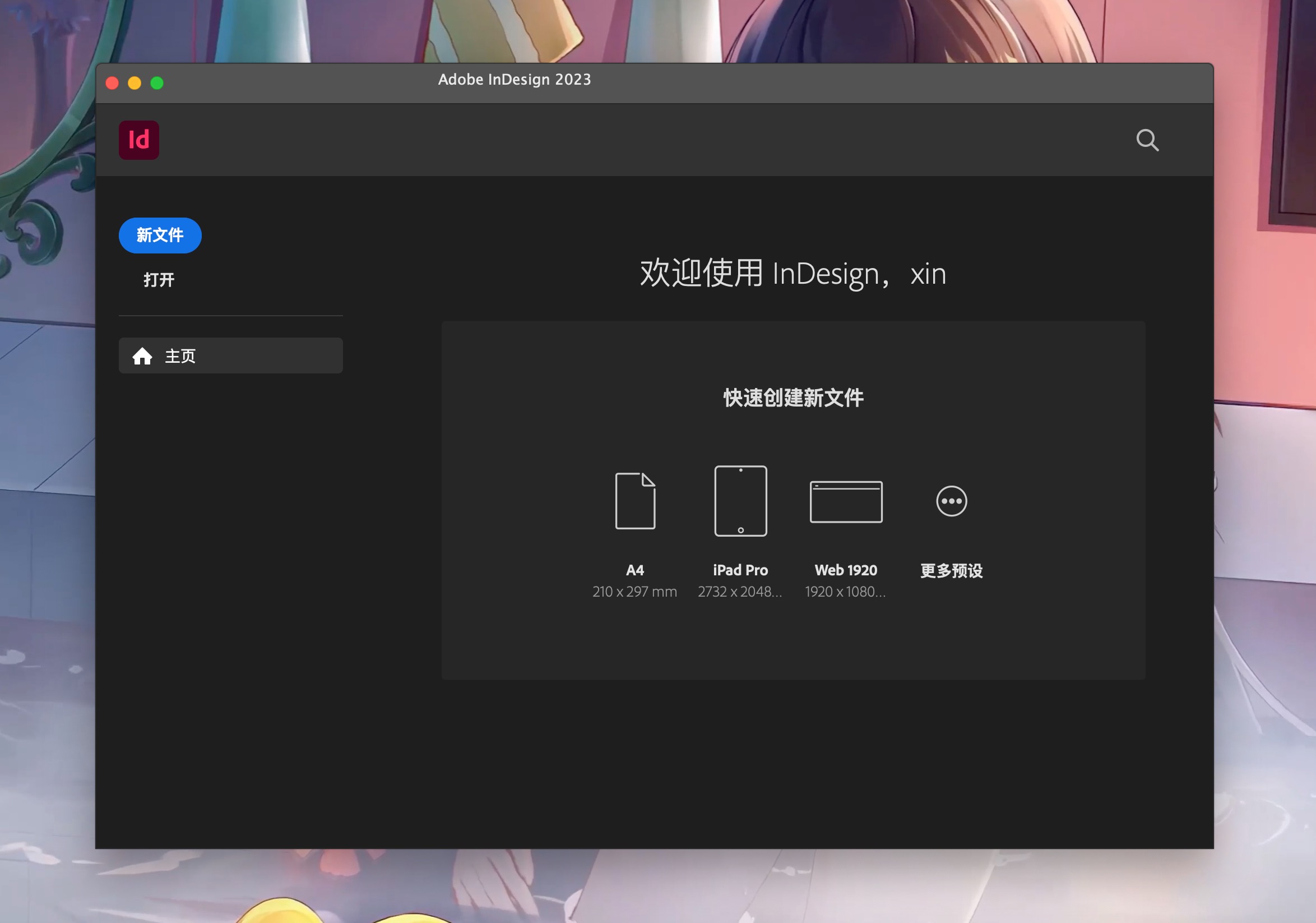Choose the Web 1920 browser preset icon

[x=845, y=502]
